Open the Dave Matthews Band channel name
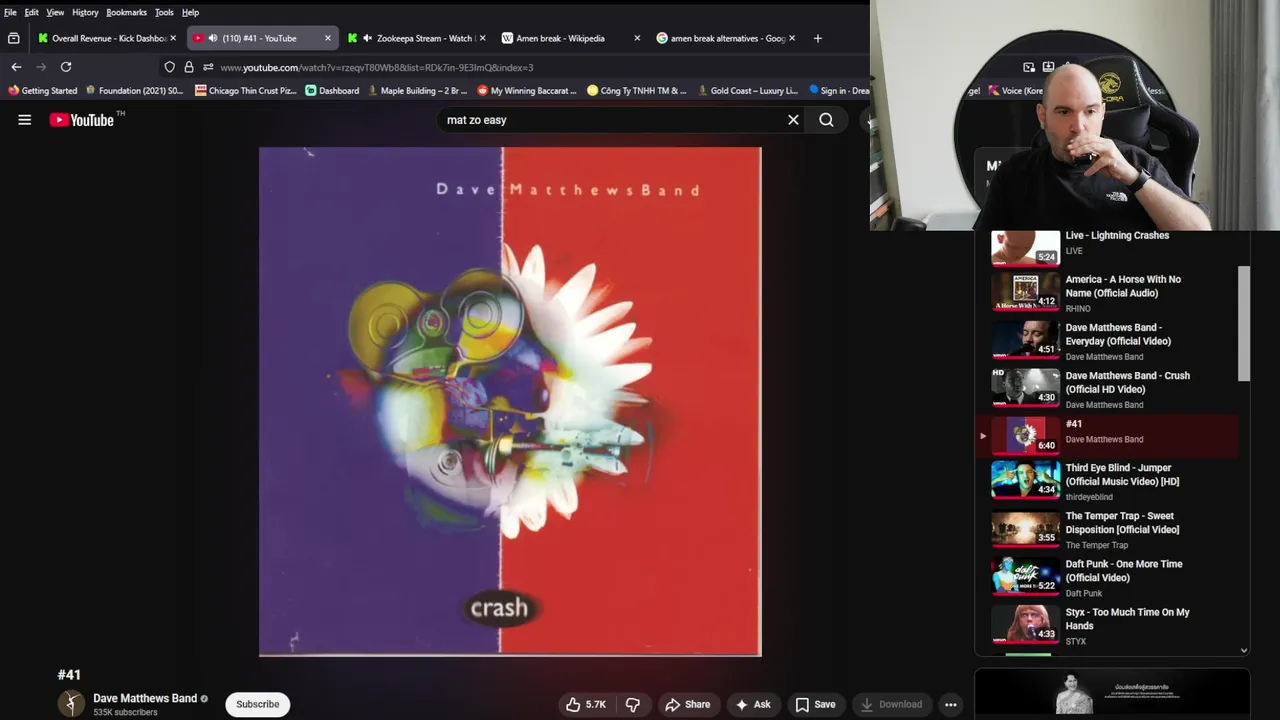Viewport: 1280px width, 720px height. 145,698
